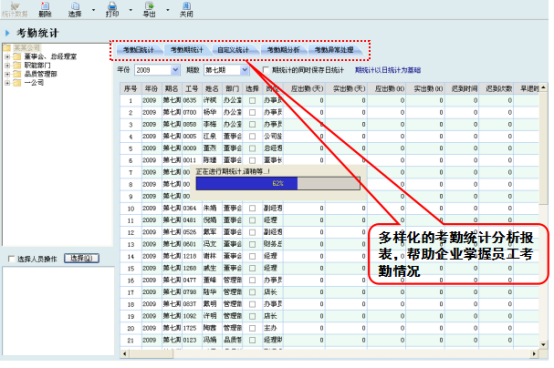
Task: Select the 品质管理部 tree item
Action: [x=41, y=74]
